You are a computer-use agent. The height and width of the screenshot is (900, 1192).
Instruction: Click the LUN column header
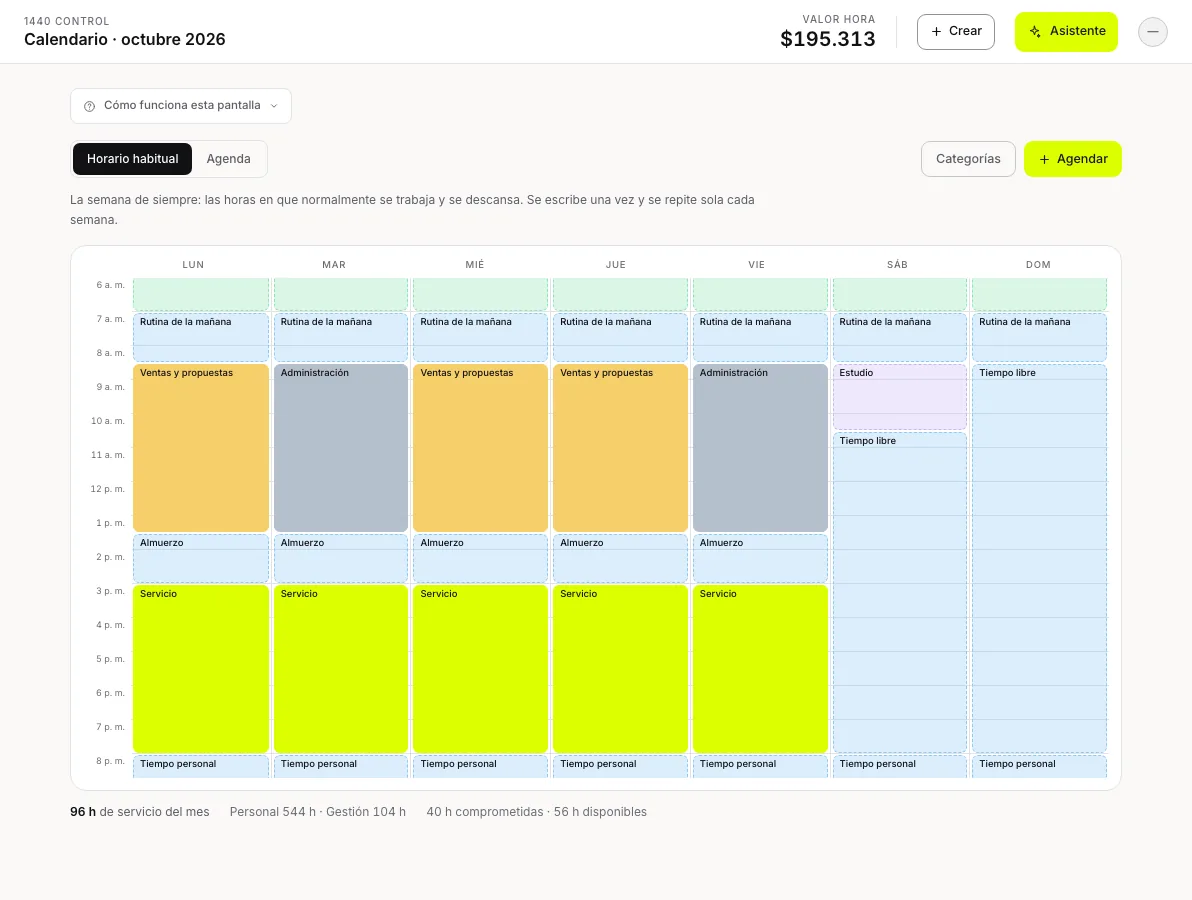click(x=193, y=265)
